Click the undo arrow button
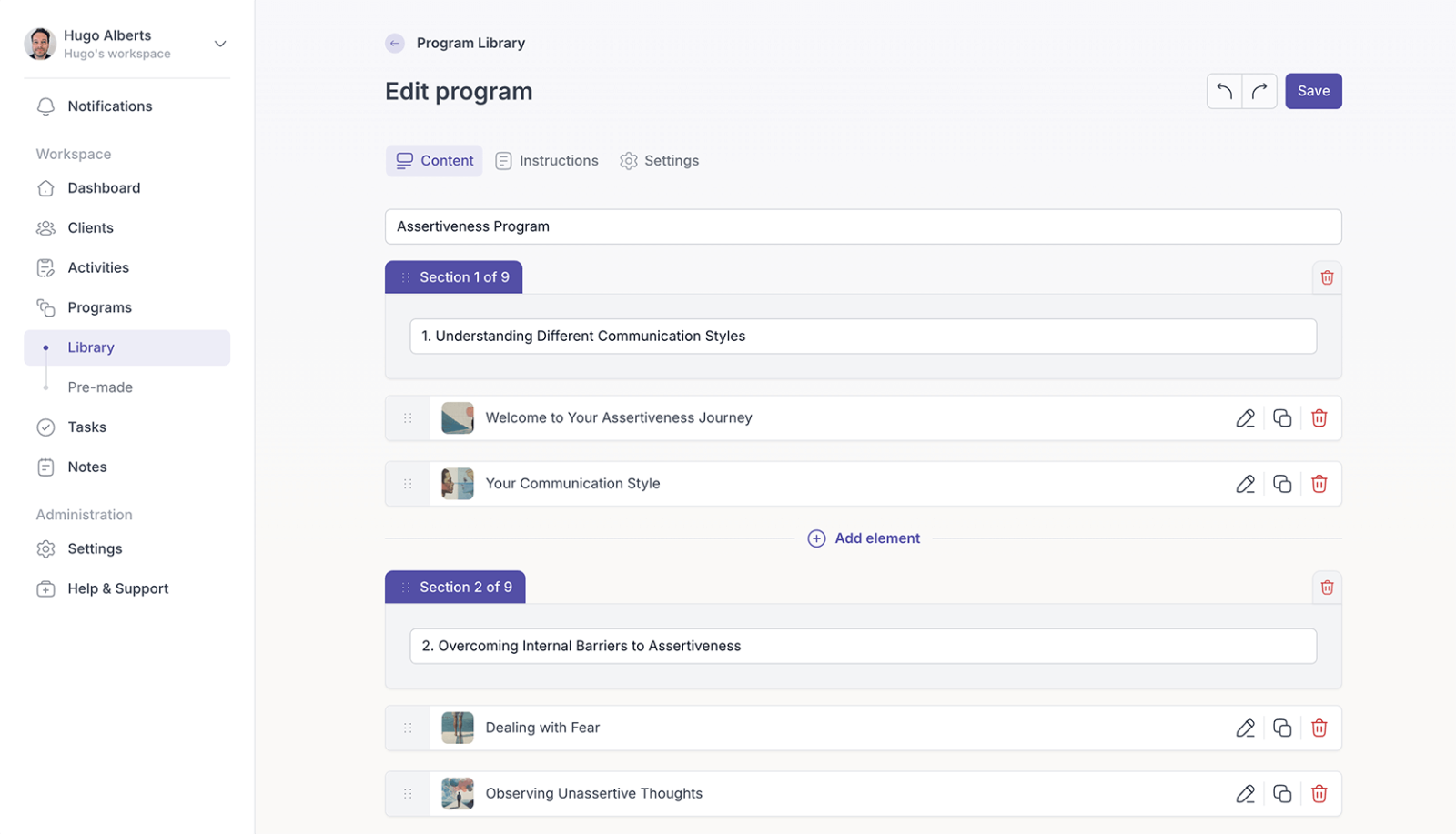The height and width of the screenshot is (834, 1456). [x=1224, y=91]
